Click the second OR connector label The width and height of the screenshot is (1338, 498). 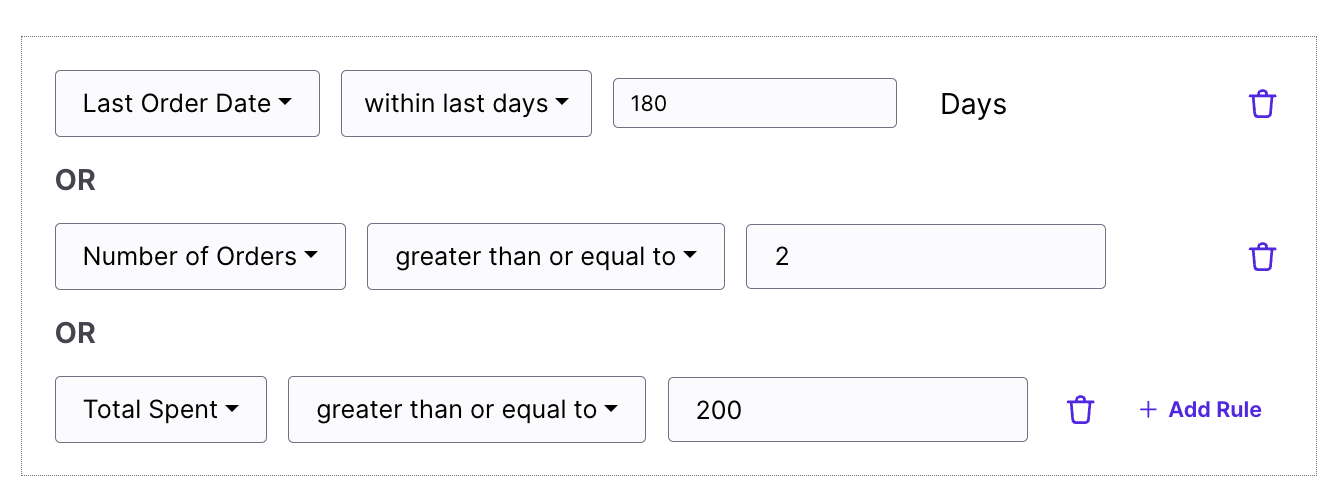[76, 333]
